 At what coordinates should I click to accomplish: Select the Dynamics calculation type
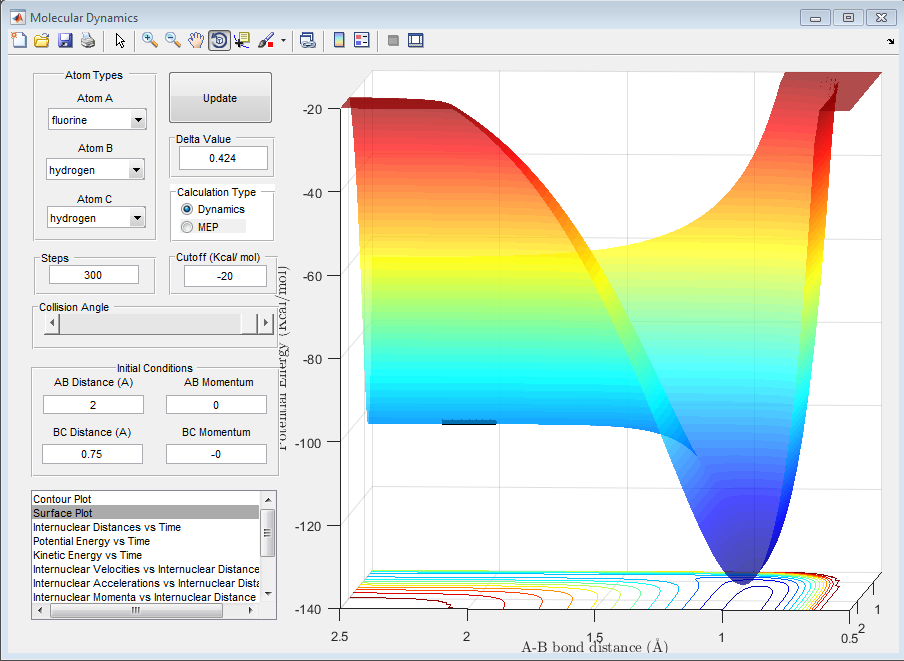(187, 209)
